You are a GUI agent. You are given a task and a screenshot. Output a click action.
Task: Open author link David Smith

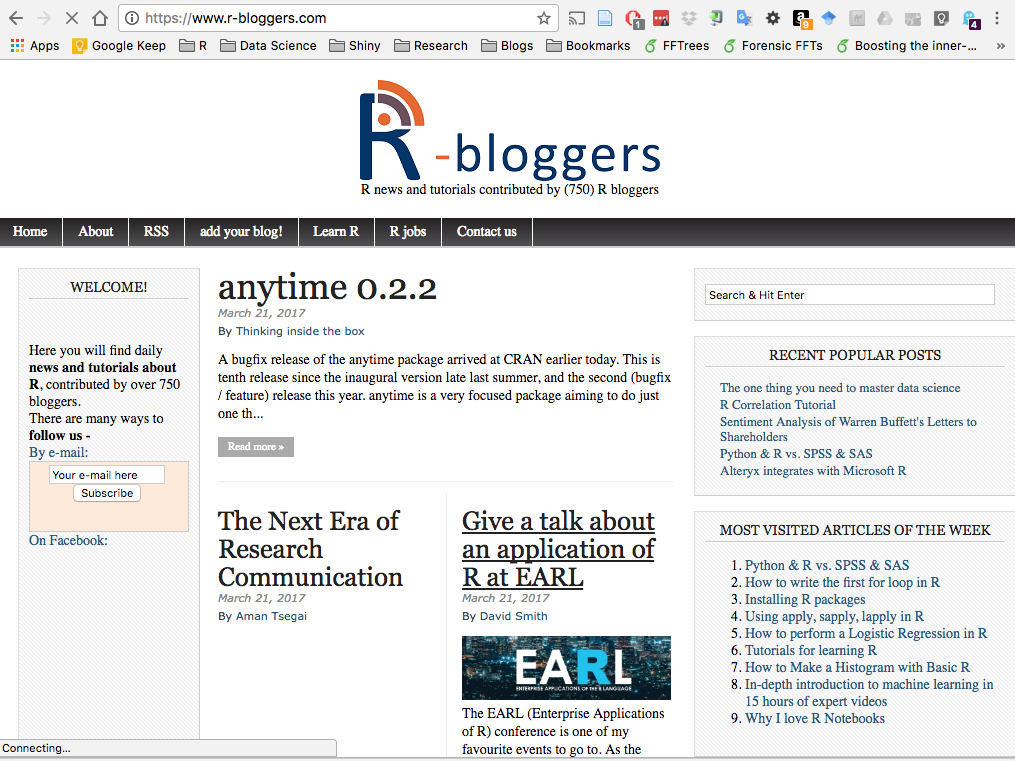click(514, 616)
